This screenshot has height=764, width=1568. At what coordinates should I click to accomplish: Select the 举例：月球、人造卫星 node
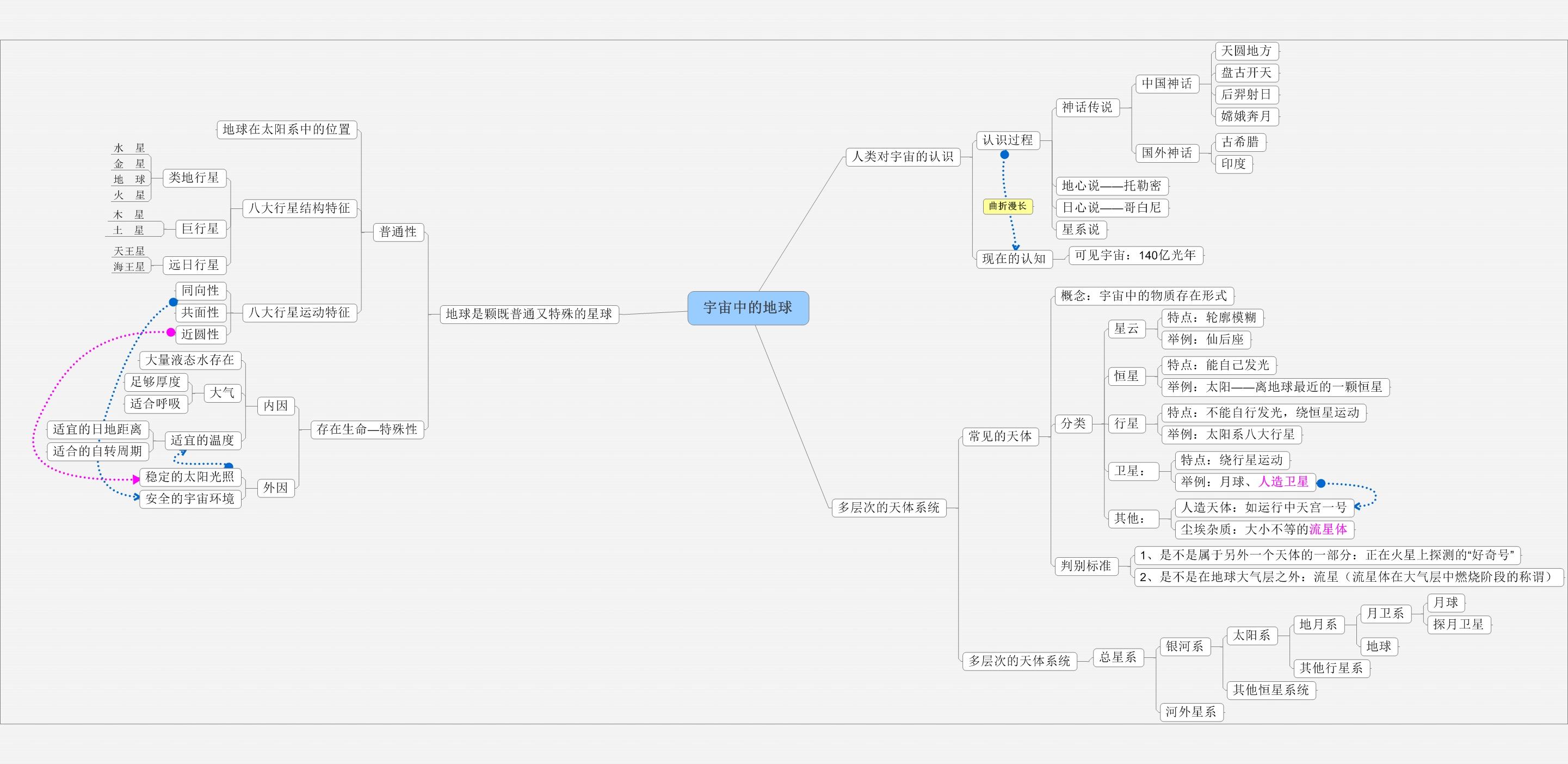click(1245, 482)
